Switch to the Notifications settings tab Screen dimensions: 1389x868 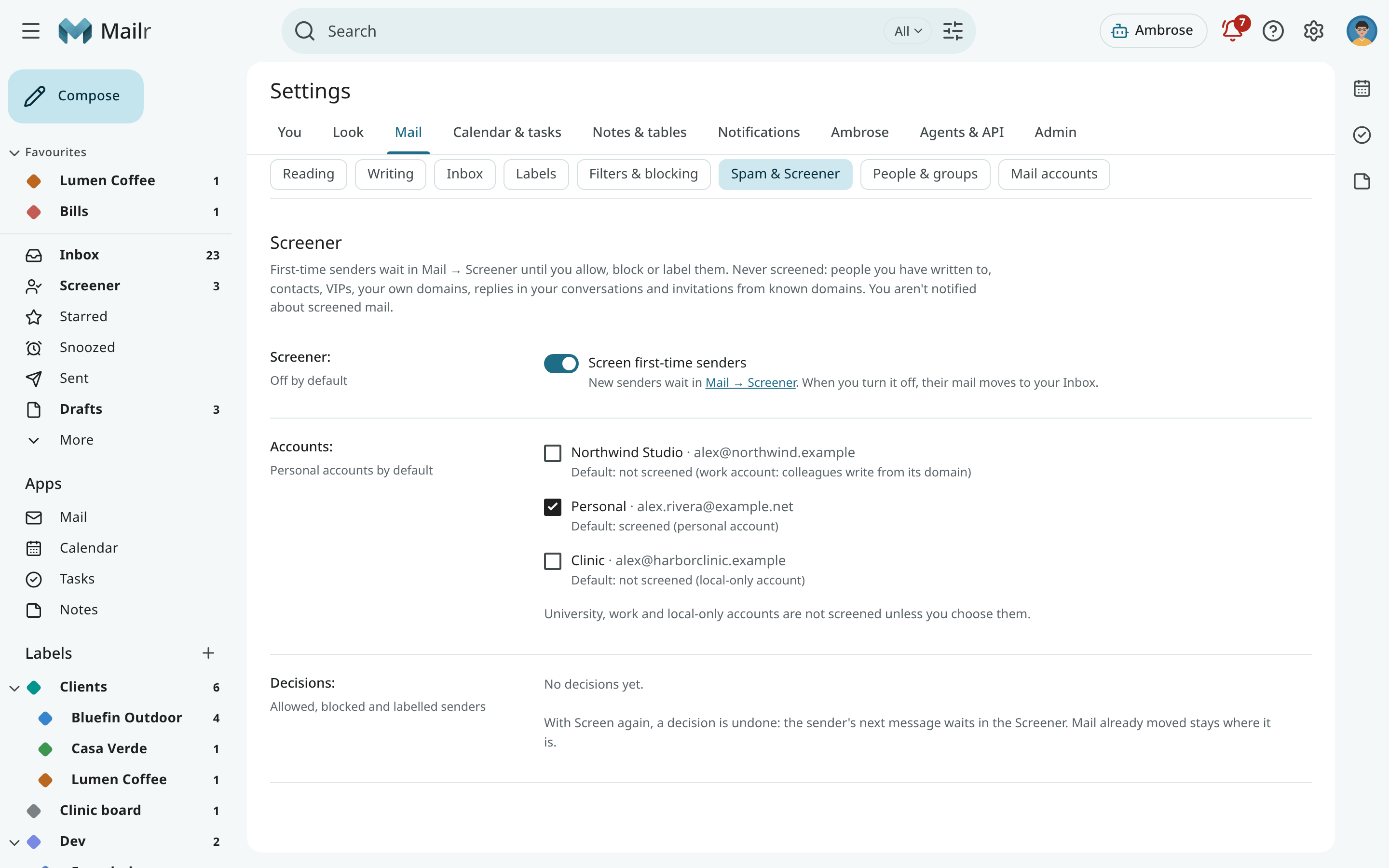point(758,133)
